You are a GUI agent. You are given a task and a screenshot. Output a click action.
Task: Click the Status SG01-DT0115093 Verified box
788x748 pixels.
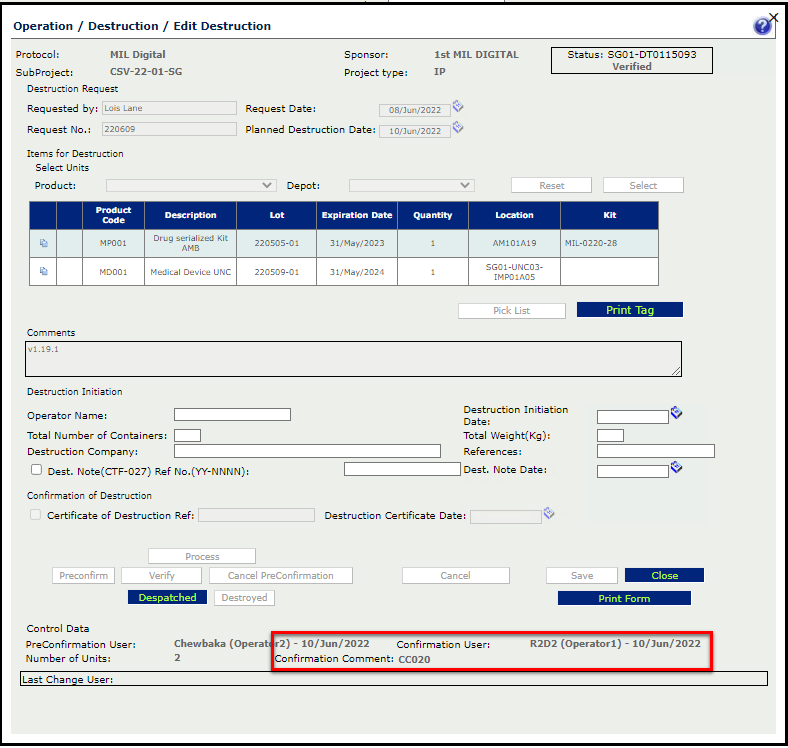pyautogui.click(x=632, y=60)
